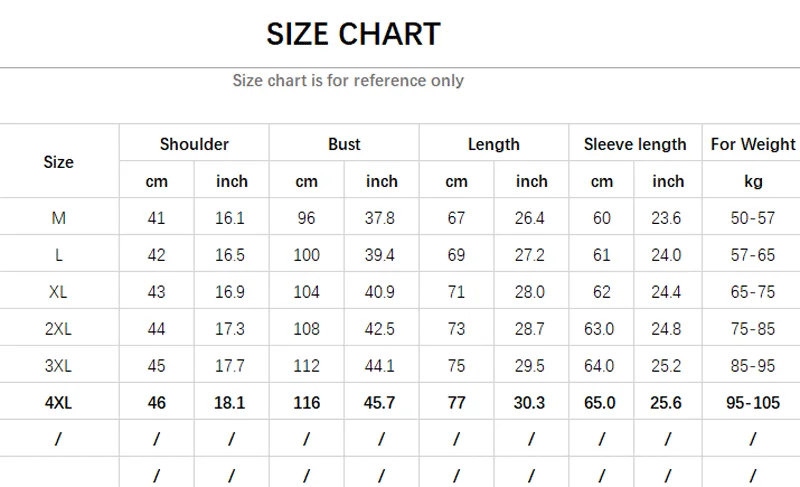This screenshot has height=487, width=800.
Task: Click the XL size row label
Action: point(59,292)
